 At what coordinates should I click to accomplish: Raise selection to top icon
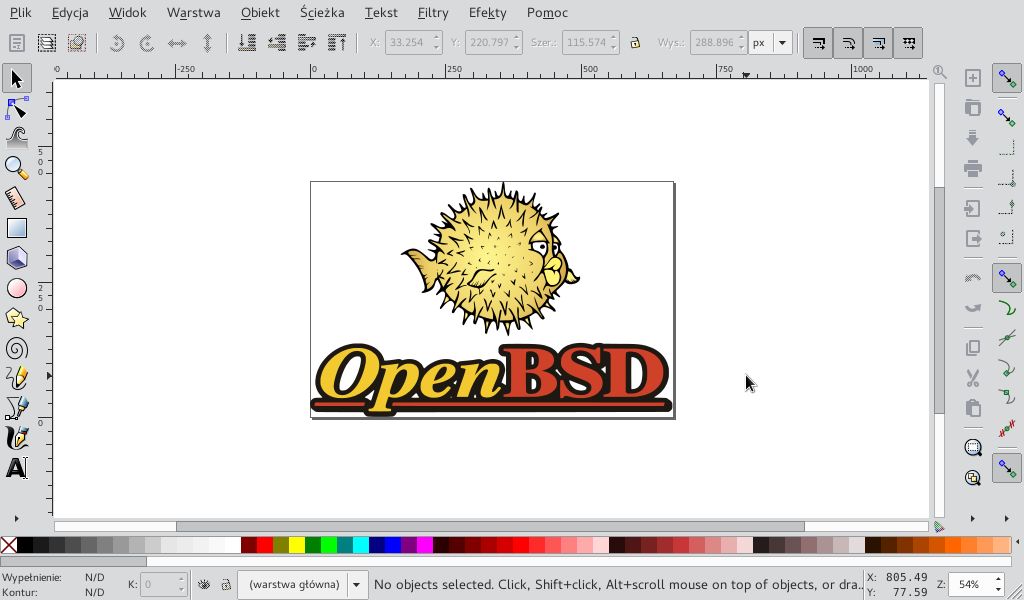(x=337, y=43)
